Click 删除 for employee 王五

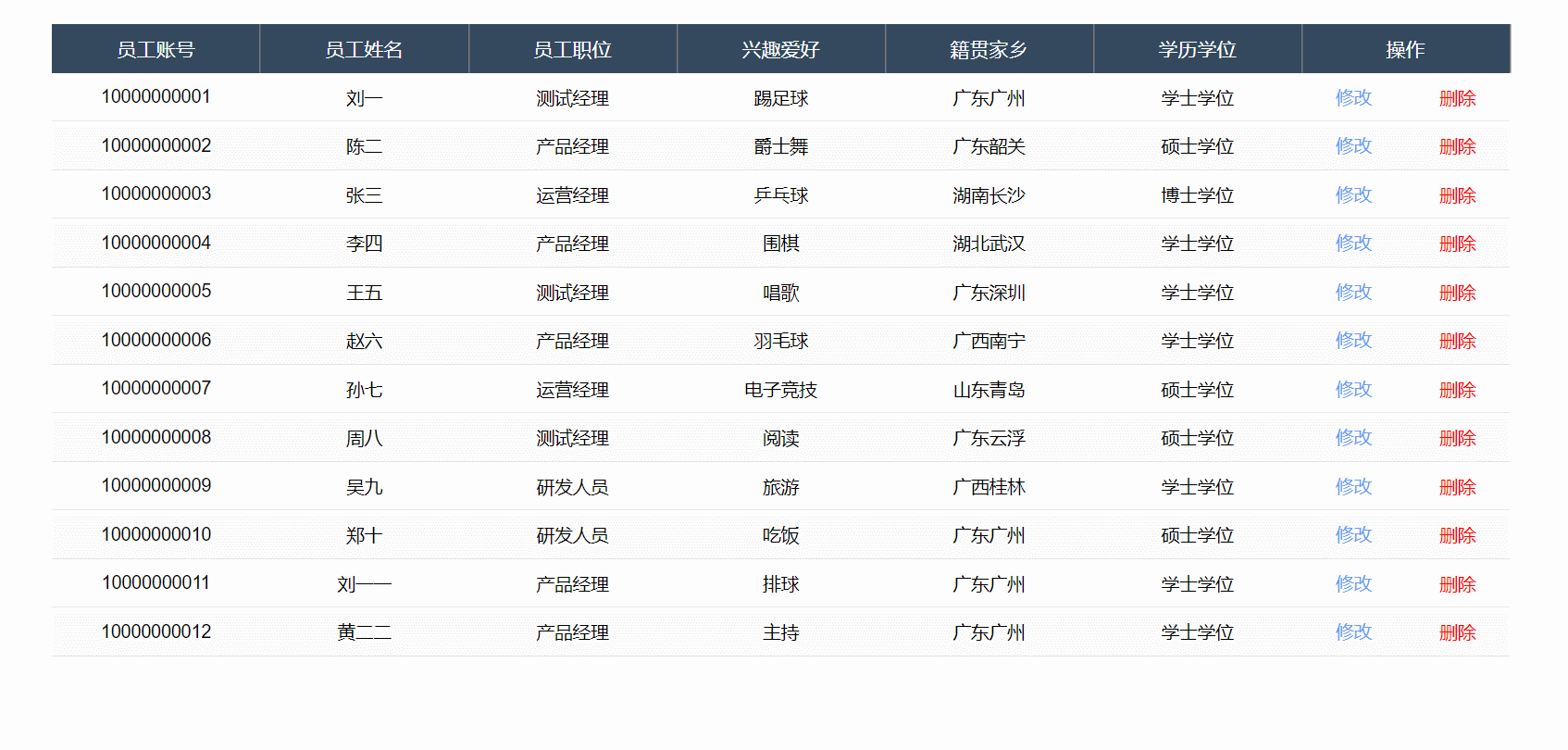tap(1457, 292)
